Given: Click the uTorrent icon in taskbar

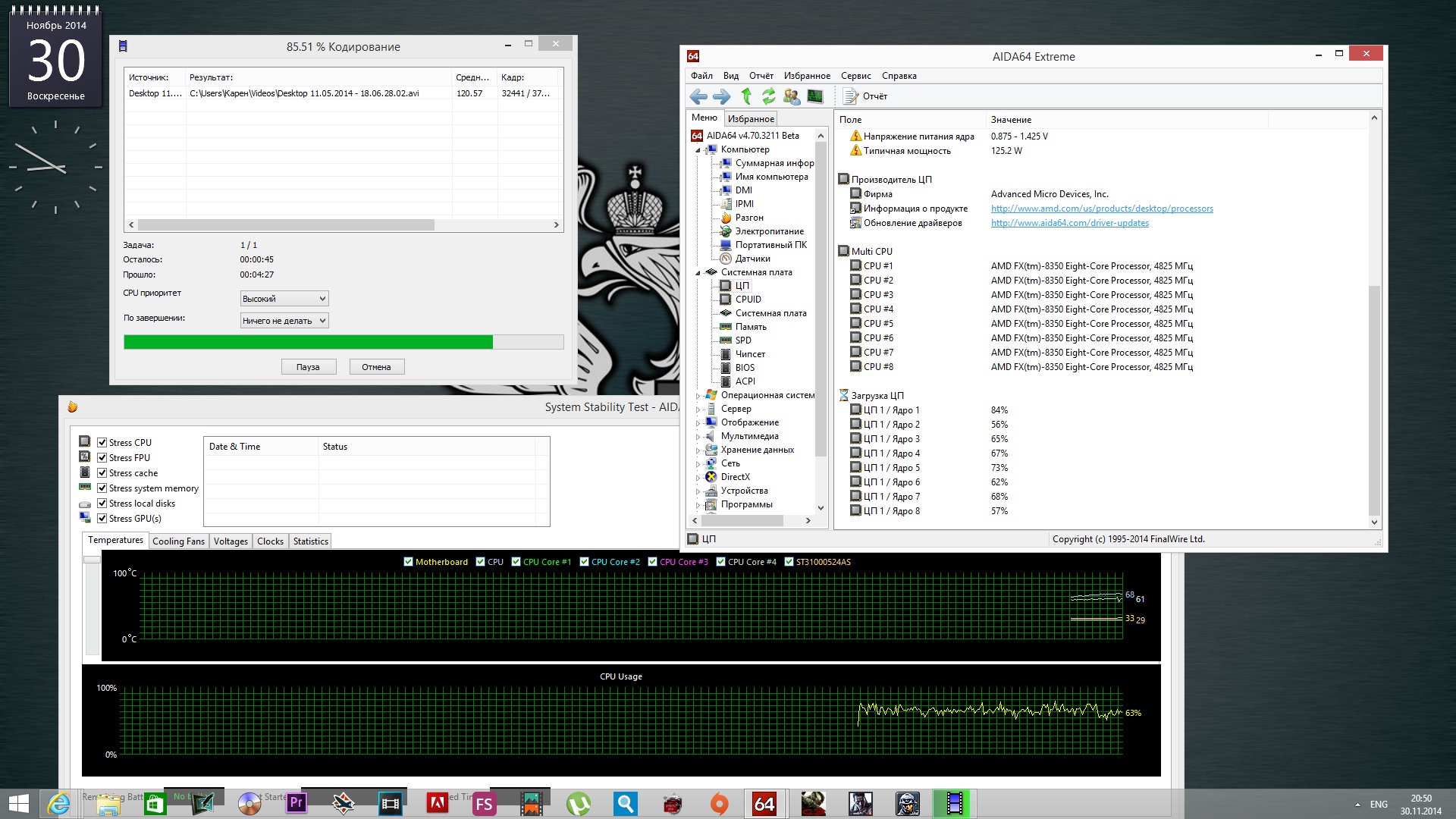Looking at the screenshot, I should point(579,804).
